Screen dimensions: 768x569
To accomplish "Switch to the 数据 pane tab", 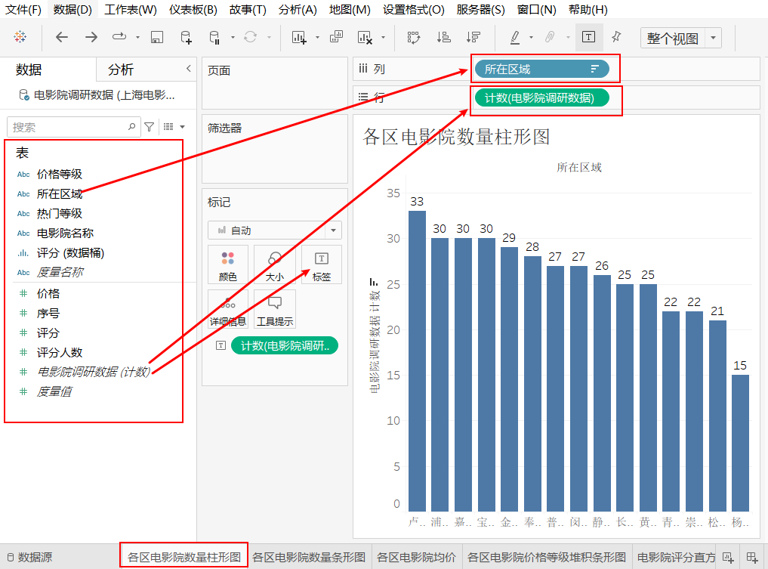I will pyautogui.click(x=28, y=70).
